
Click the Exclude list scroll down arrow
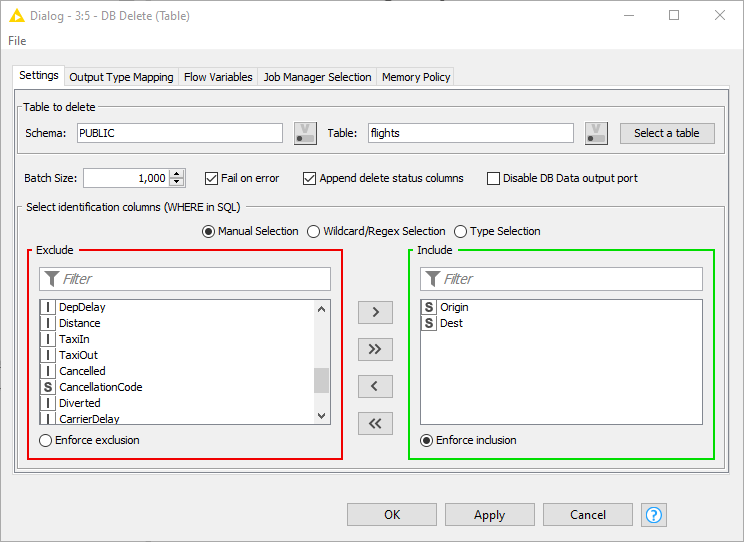(x=321, y=416)
